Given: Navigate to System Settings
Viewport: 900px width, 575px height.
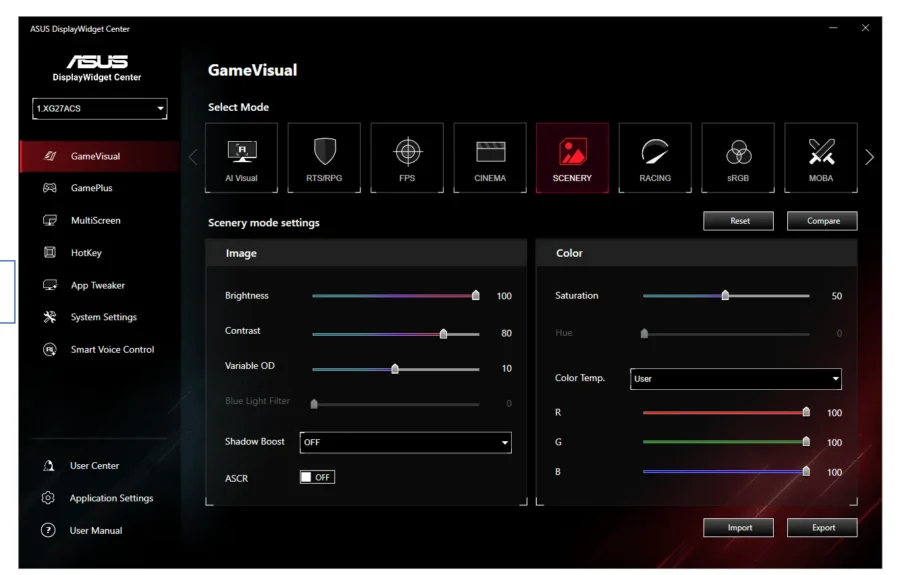Looking at the screenshot, I should [x=103, y=317].
